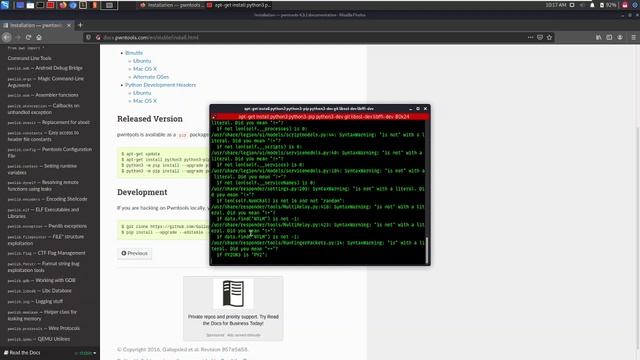
Task: Close the Installation — pwntools browser tab
Action: (x=69, y=25)
